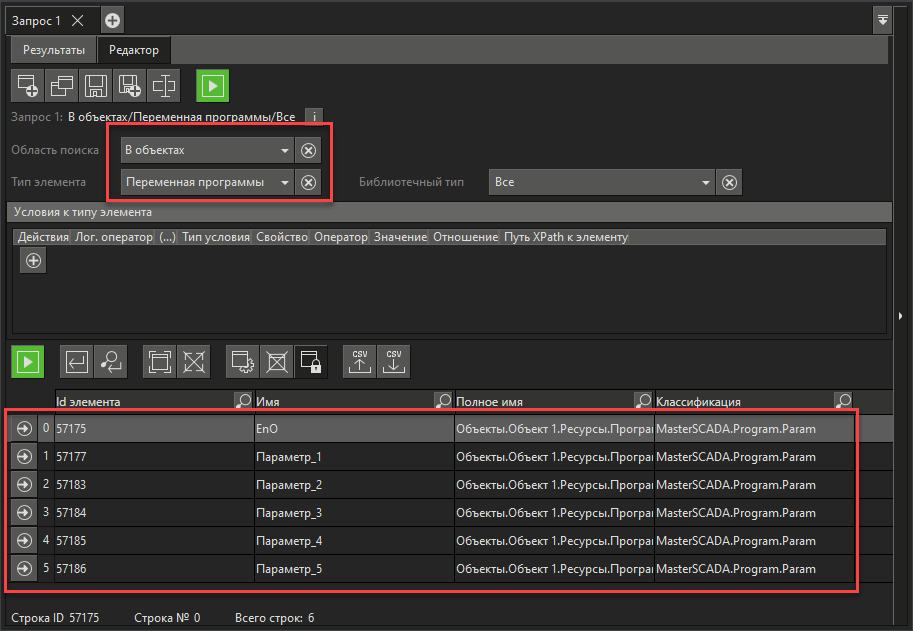Open the 'Тип элемента' dropdown
The image size is (913, 631).
[x=285, y=183]
